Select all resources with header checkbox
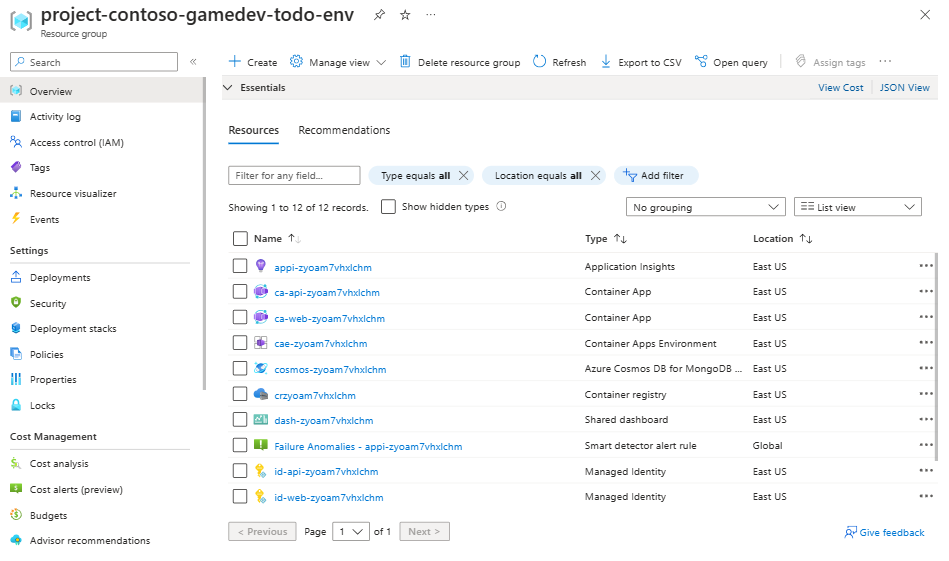 (x=240, y=238)
